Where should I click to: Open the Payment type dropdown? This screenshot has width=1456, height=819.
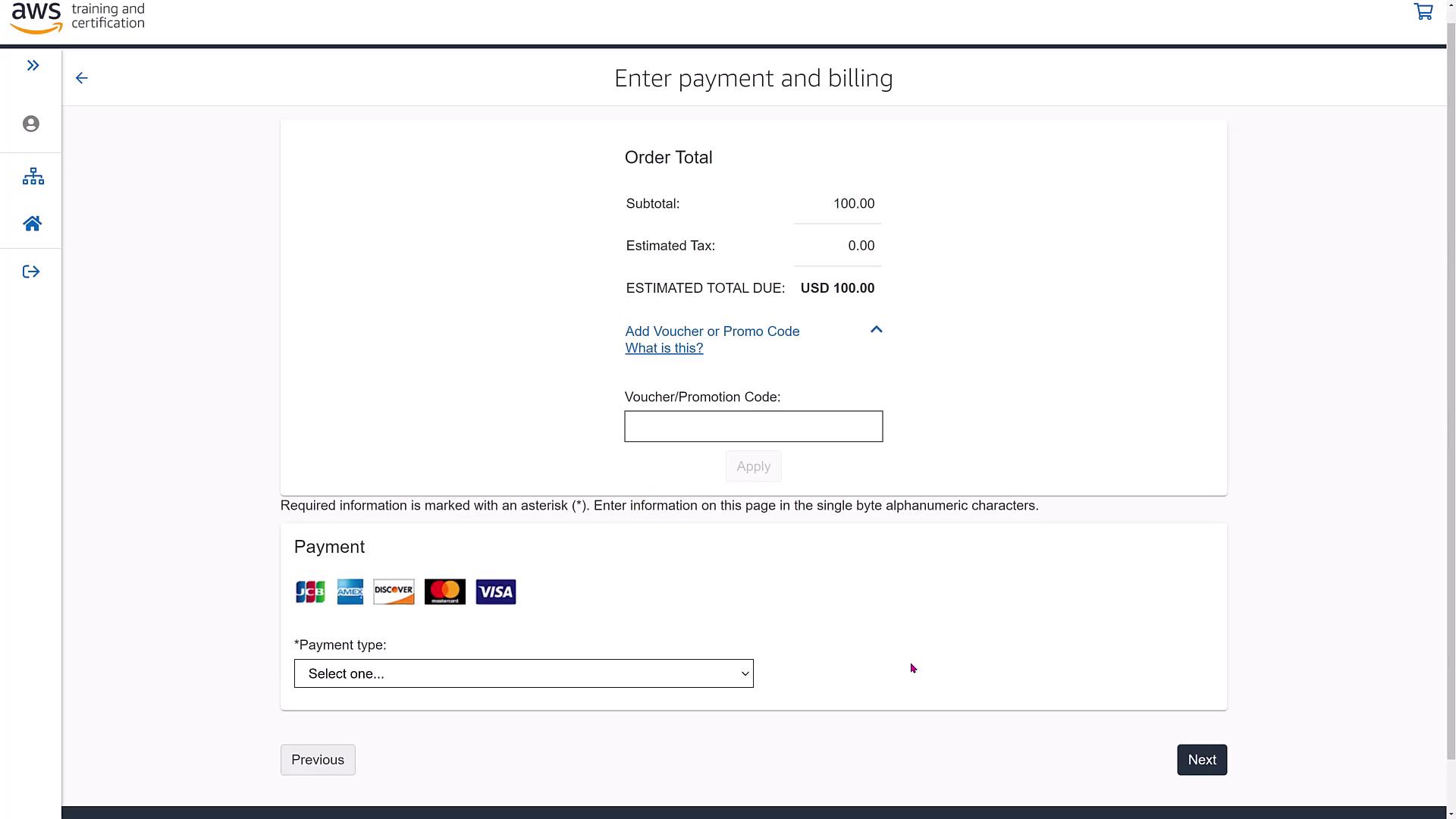coord(523,673)
